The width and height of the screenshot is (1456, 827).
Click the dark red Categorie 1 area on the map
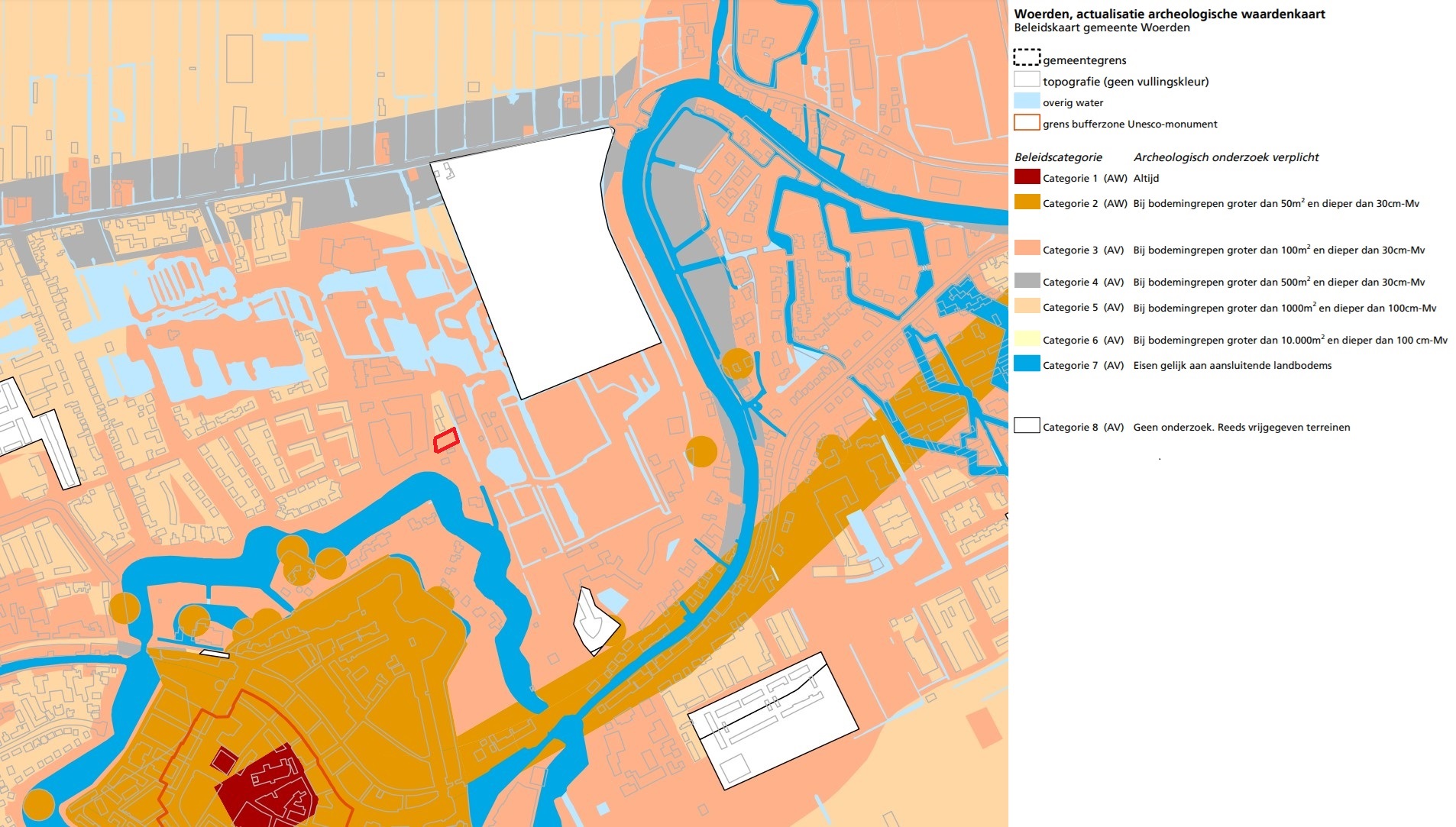(267, 787)
